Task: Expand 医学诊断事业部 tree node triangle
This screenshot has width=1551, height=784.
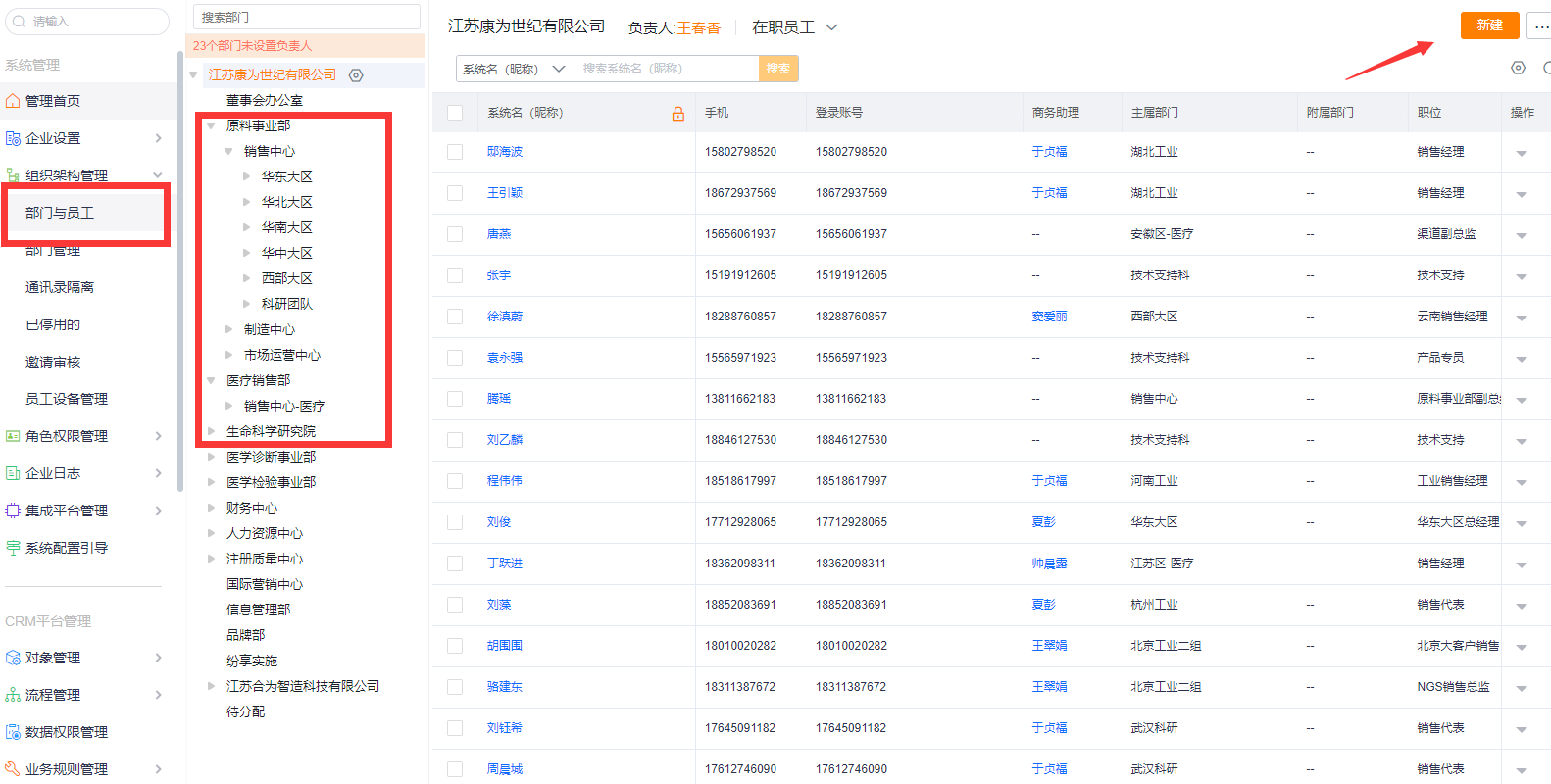Action: 211,457
